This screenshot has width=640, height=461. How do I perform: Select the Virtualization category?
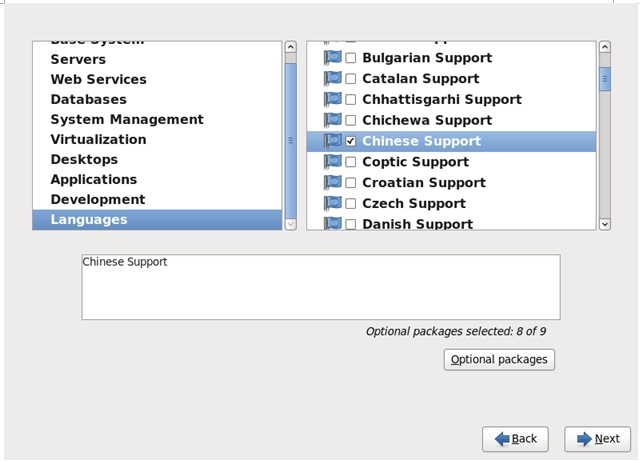[157, 140]
